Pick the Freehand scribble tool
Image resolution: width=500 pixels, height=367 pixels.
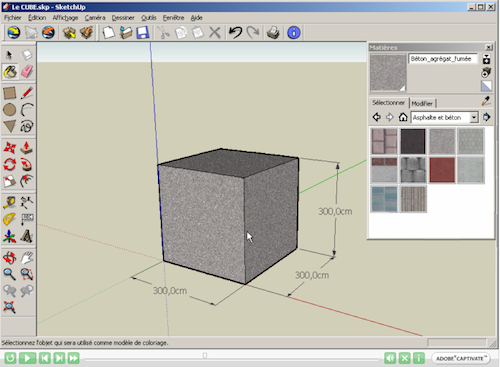[x=27, y=126]
